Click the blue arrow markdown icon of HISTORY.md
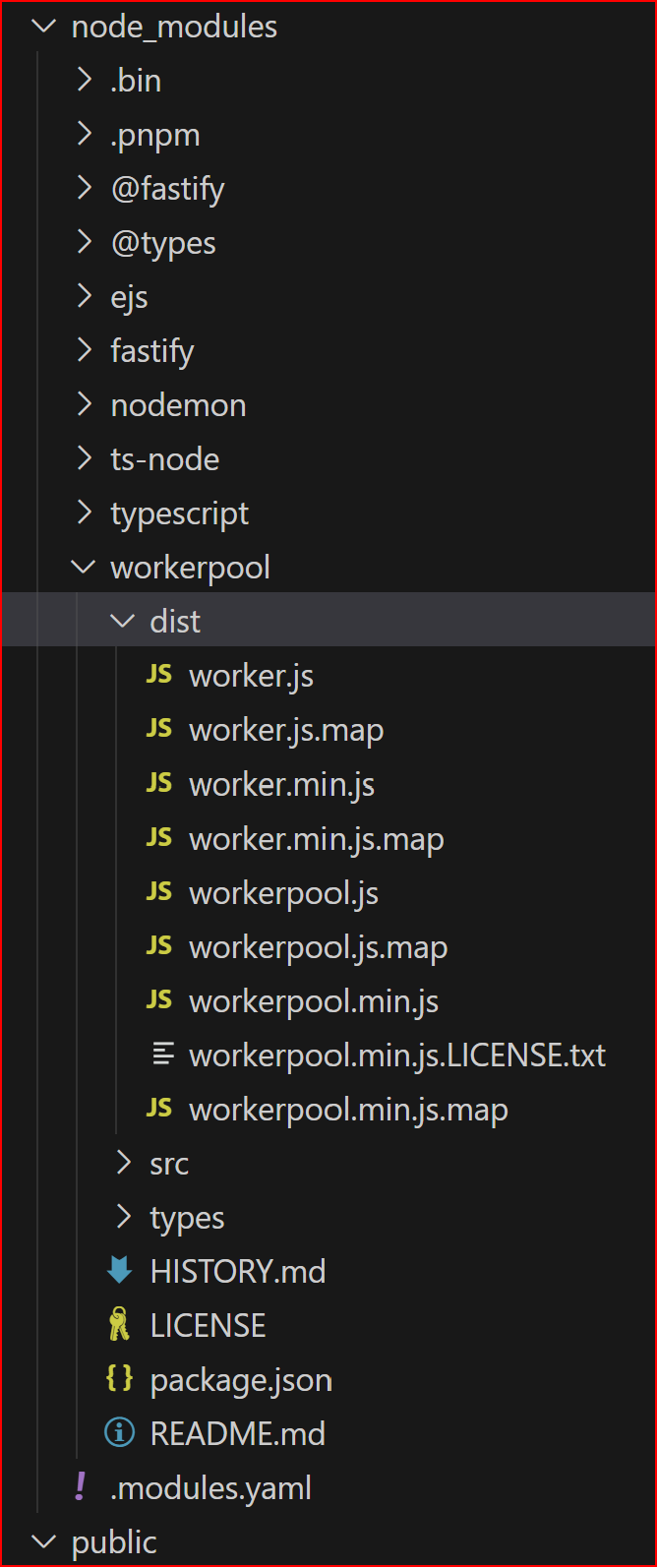 coord(119,1271)
